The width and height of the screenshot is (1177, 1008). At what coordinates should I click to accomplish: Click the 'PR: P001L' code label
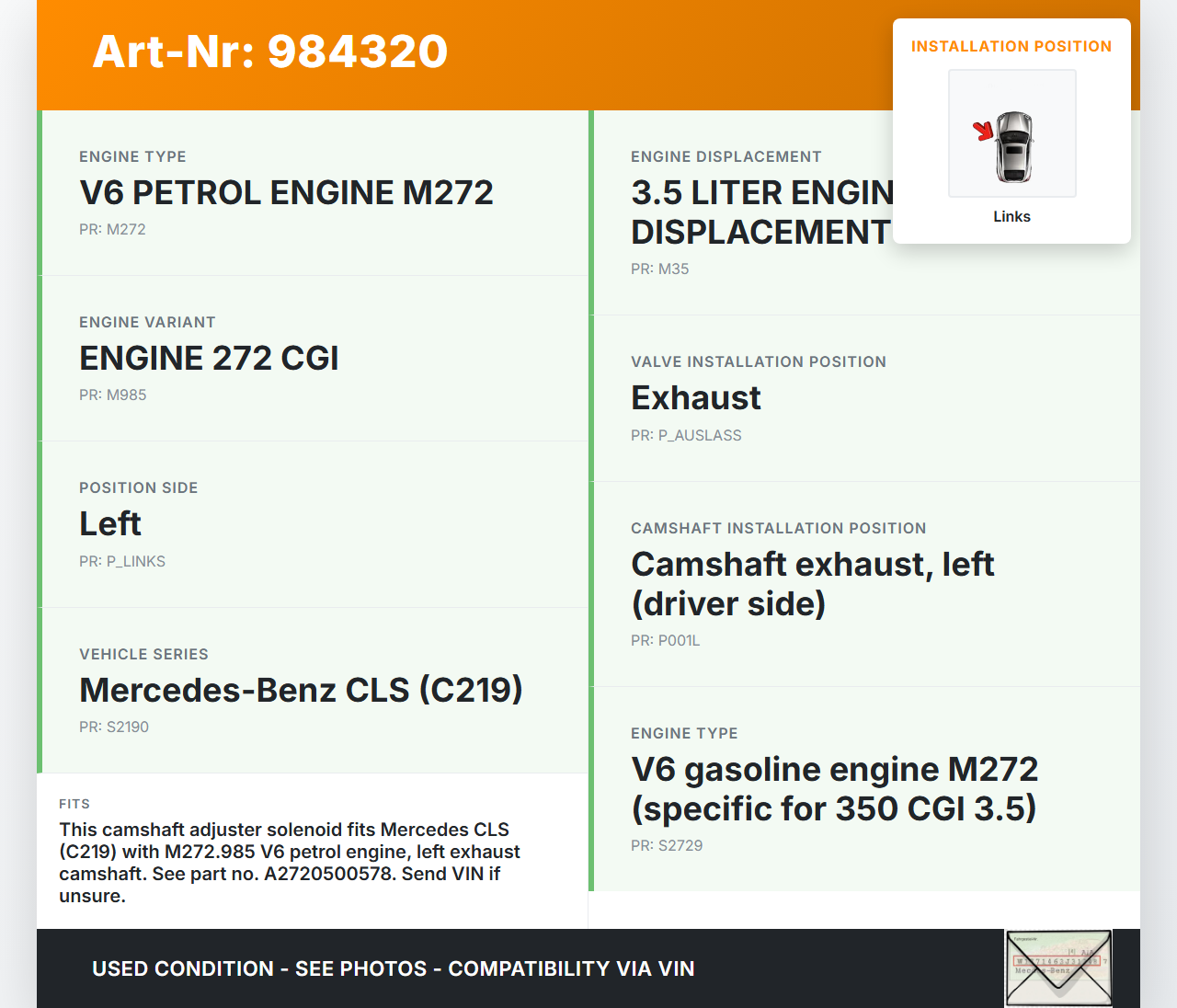666,641
